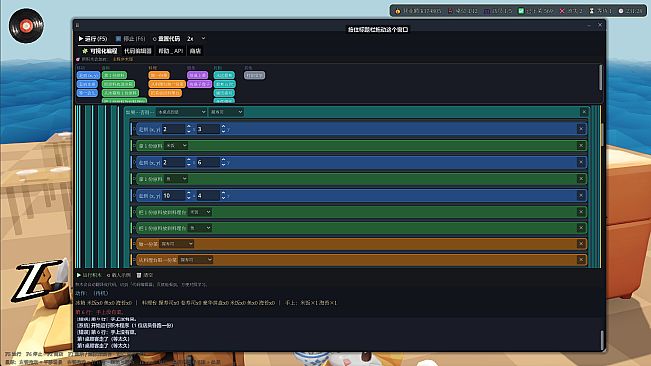The height and width of the screenshot is (366, 651).
Task: Click the y field showing 6
Action: 208,162
